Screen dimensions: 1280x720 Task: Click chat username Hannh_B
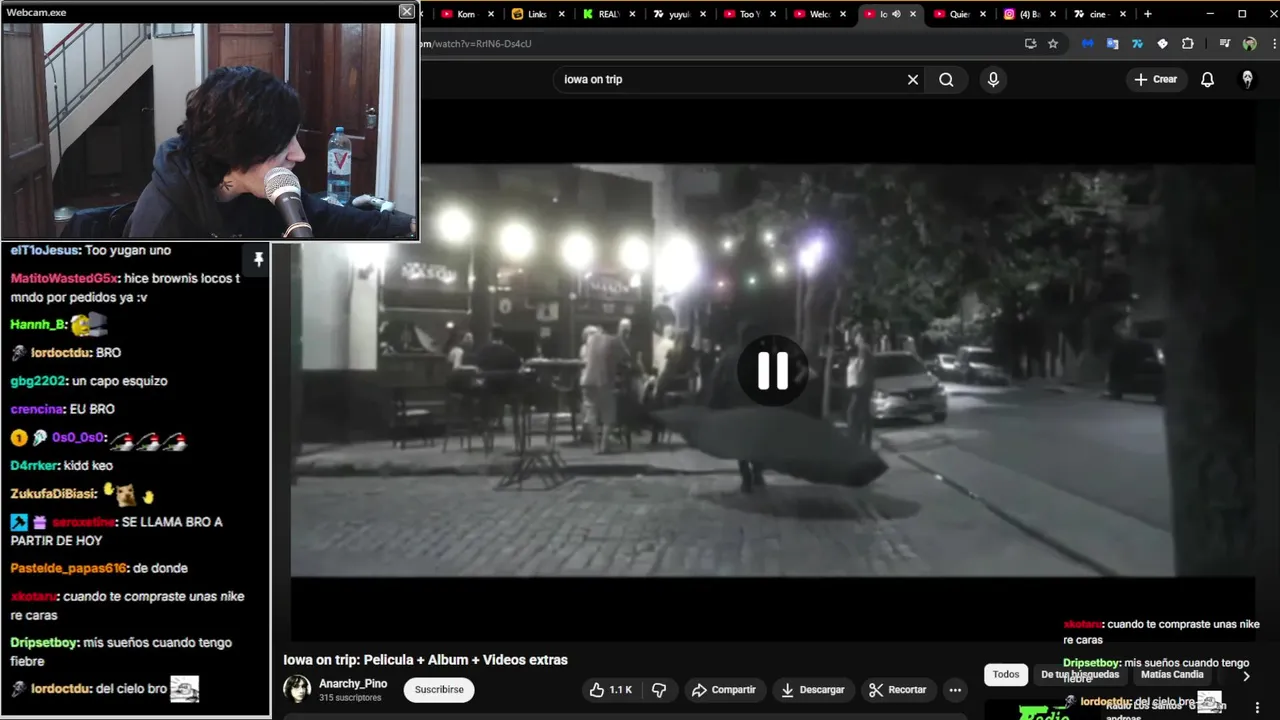[38, 325]
